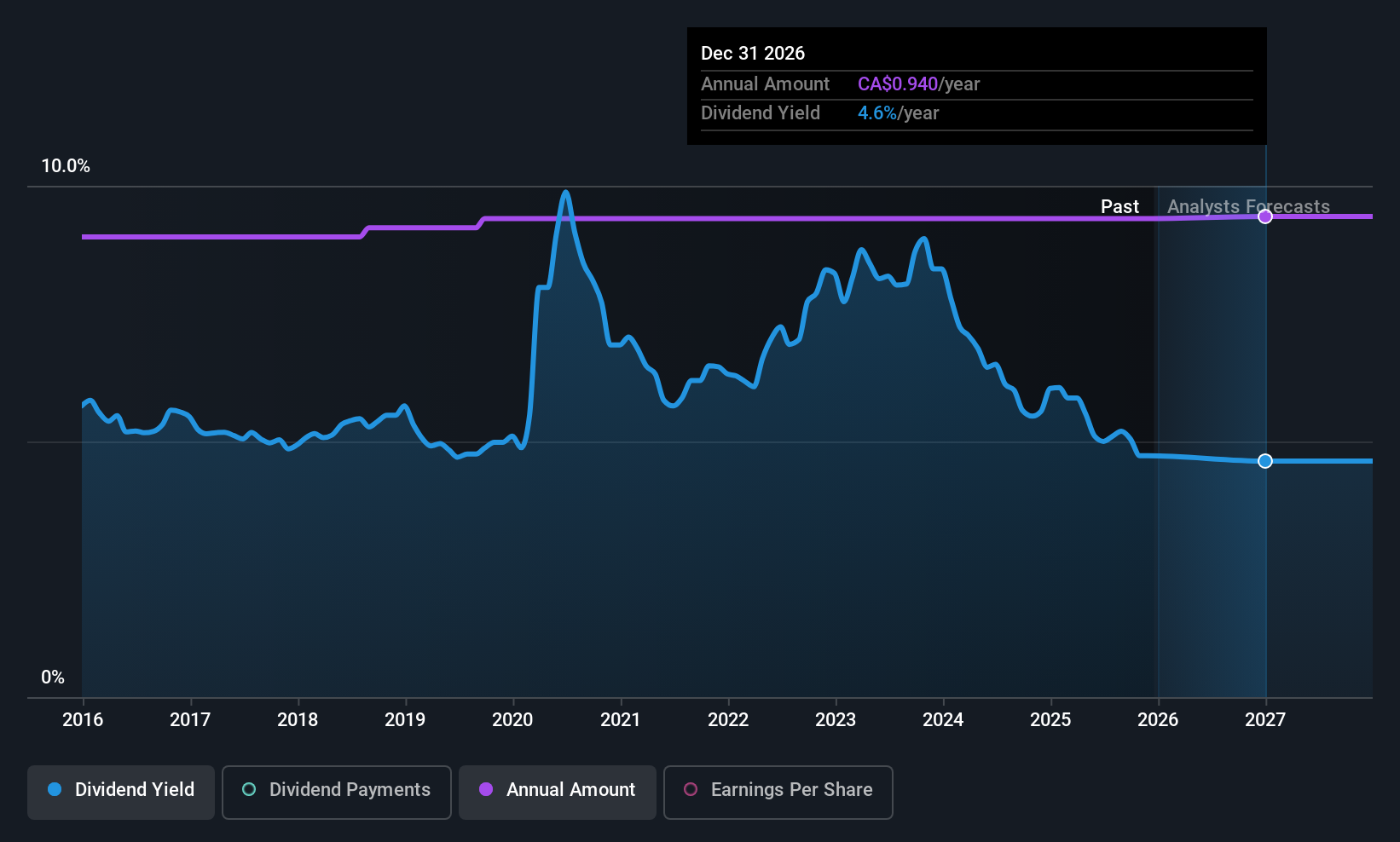Viewport: 1400px width, 842px height.
Task: Click the blue Dividend Yield legend dot
Action: pyautogui.click(x=55, y=790)
